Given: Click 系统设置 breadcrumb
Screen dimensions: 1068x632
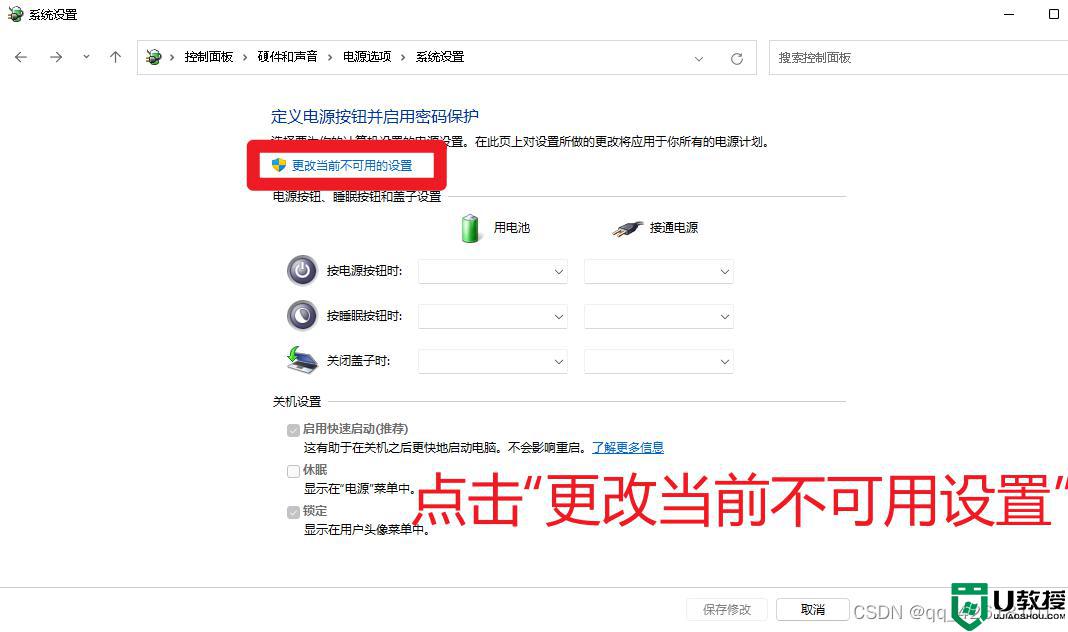Looking at the screenshot, I should [x=440, y=57].
